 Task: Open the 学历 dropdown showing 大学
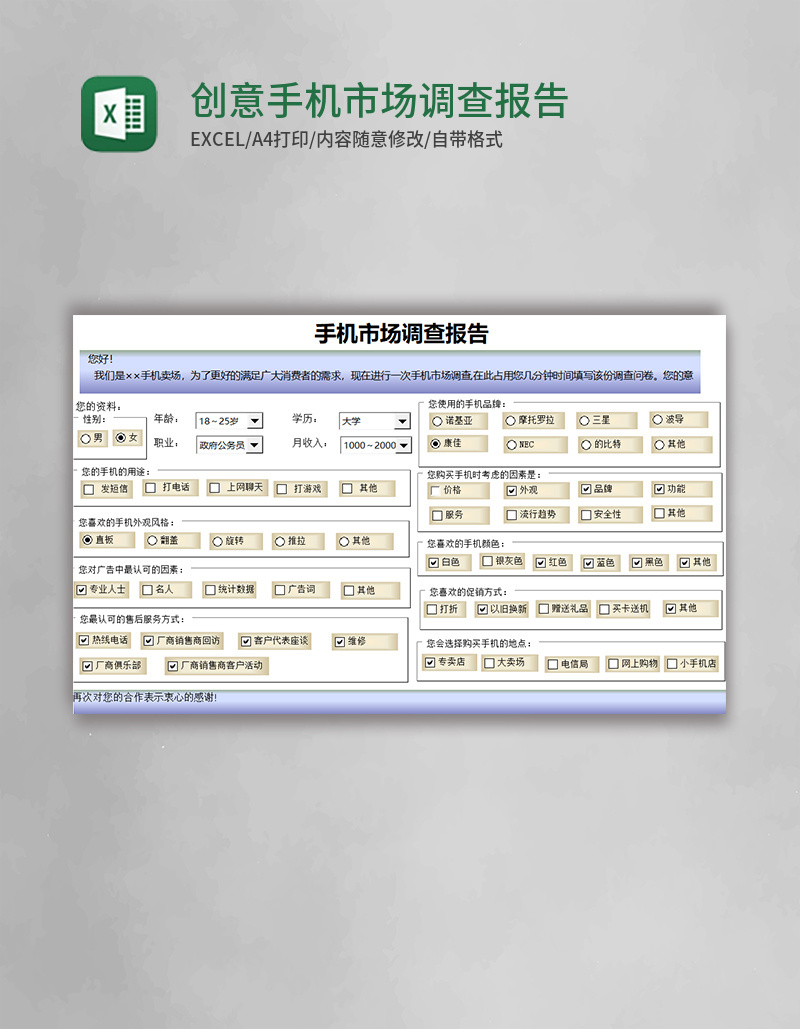click(x=401, y=420)
